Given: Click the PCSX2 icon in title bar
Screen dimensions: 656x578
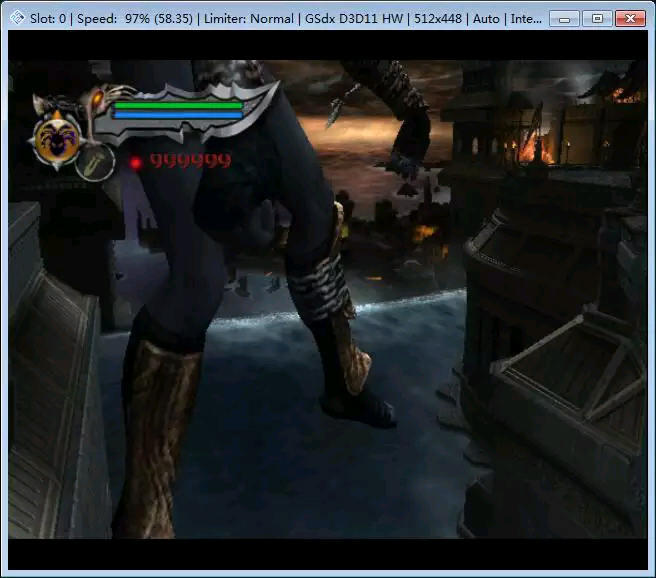Looking at the screenshot, I should point(17,18).
